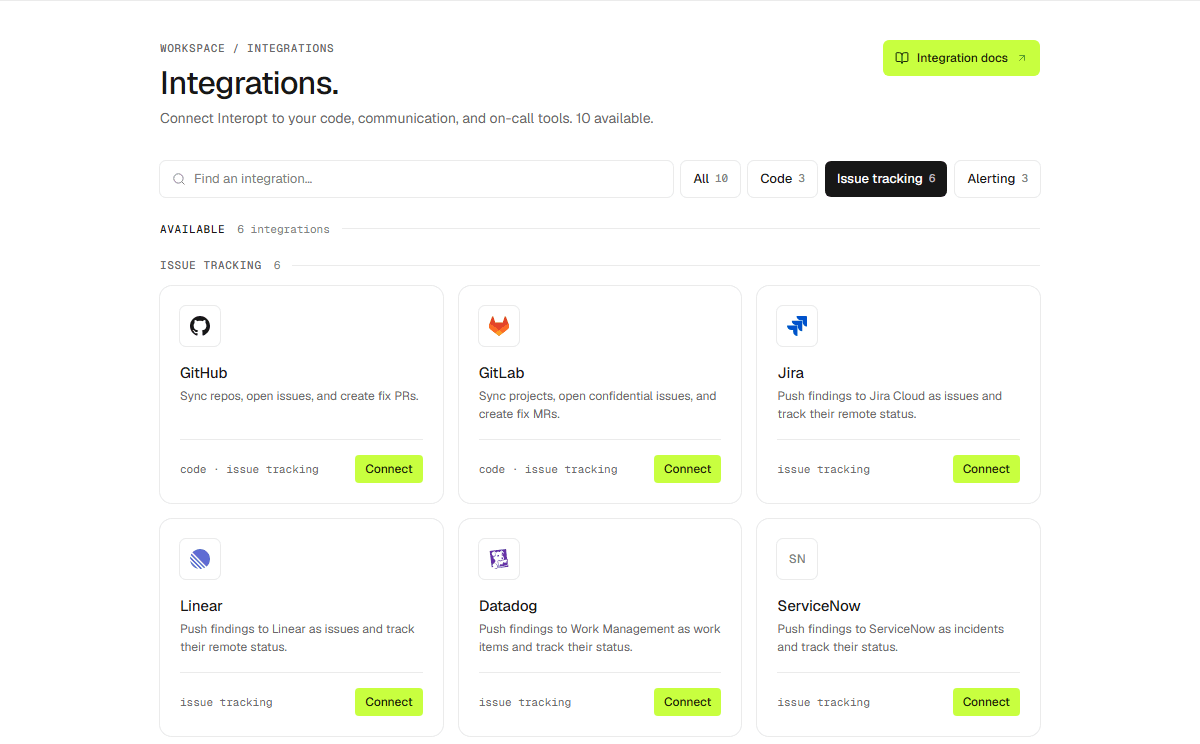The height and width of the screenshot is (744, 1200).
Task: Select the Alerting filter tab
Action: [997, 179]
